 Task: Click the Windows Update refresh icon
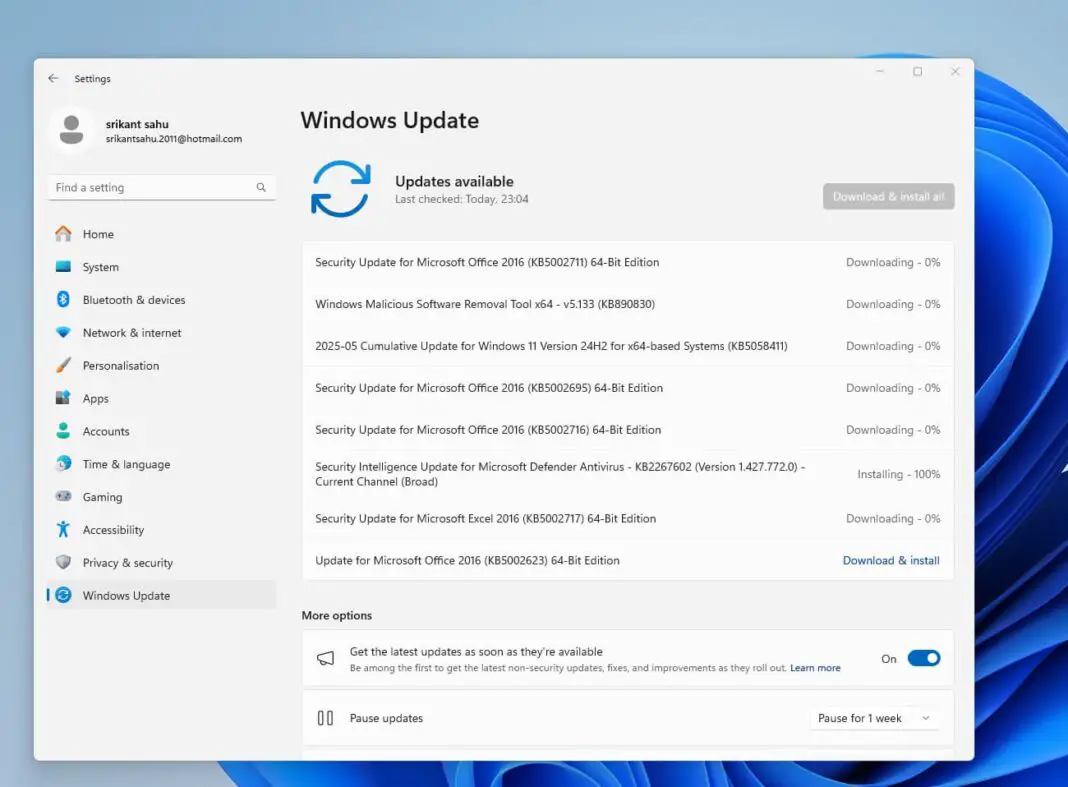coord(340,189)
